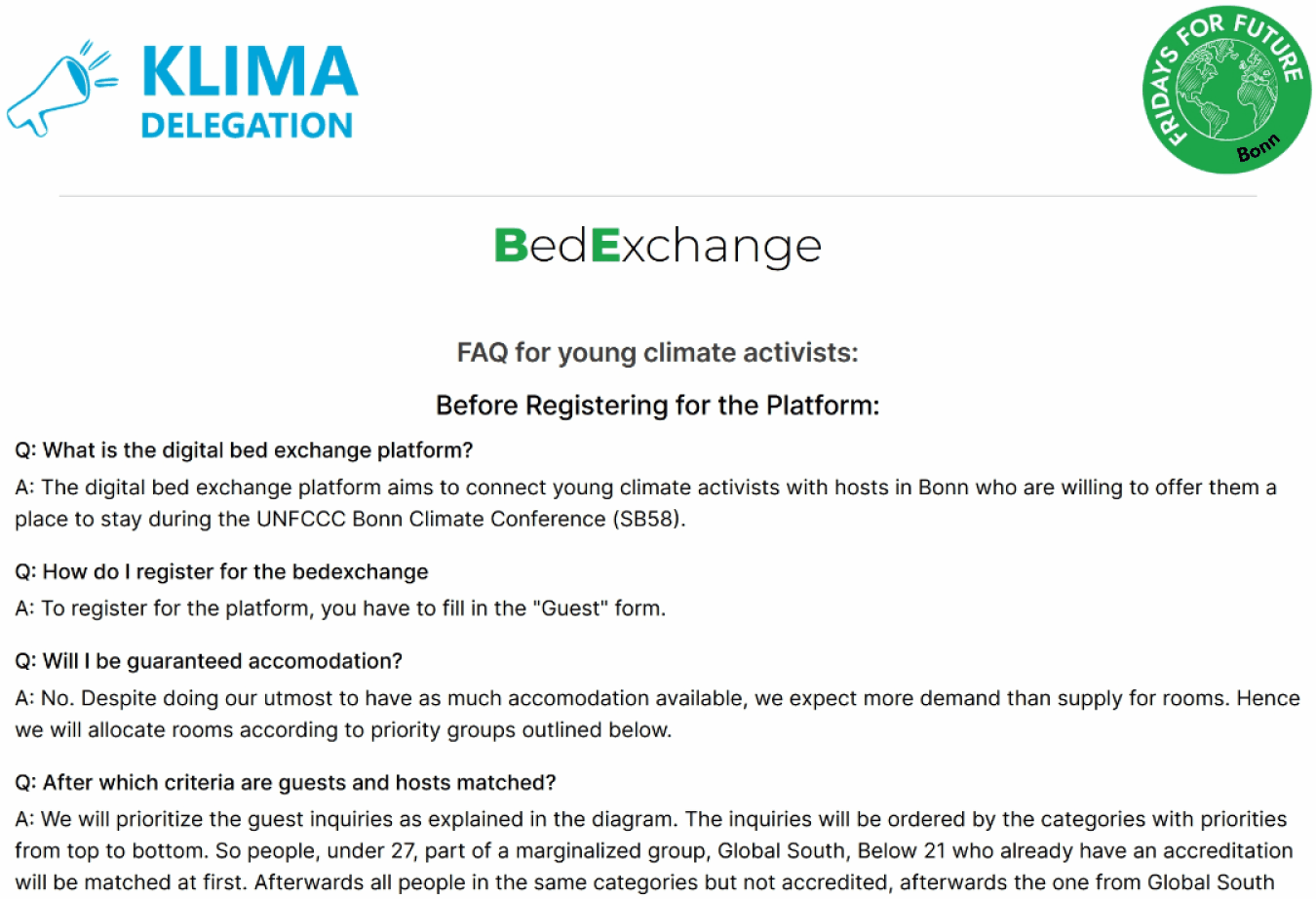
Task: Click question "What is the digital bed exchange platform?"
Action: click(x=244, y=450)
